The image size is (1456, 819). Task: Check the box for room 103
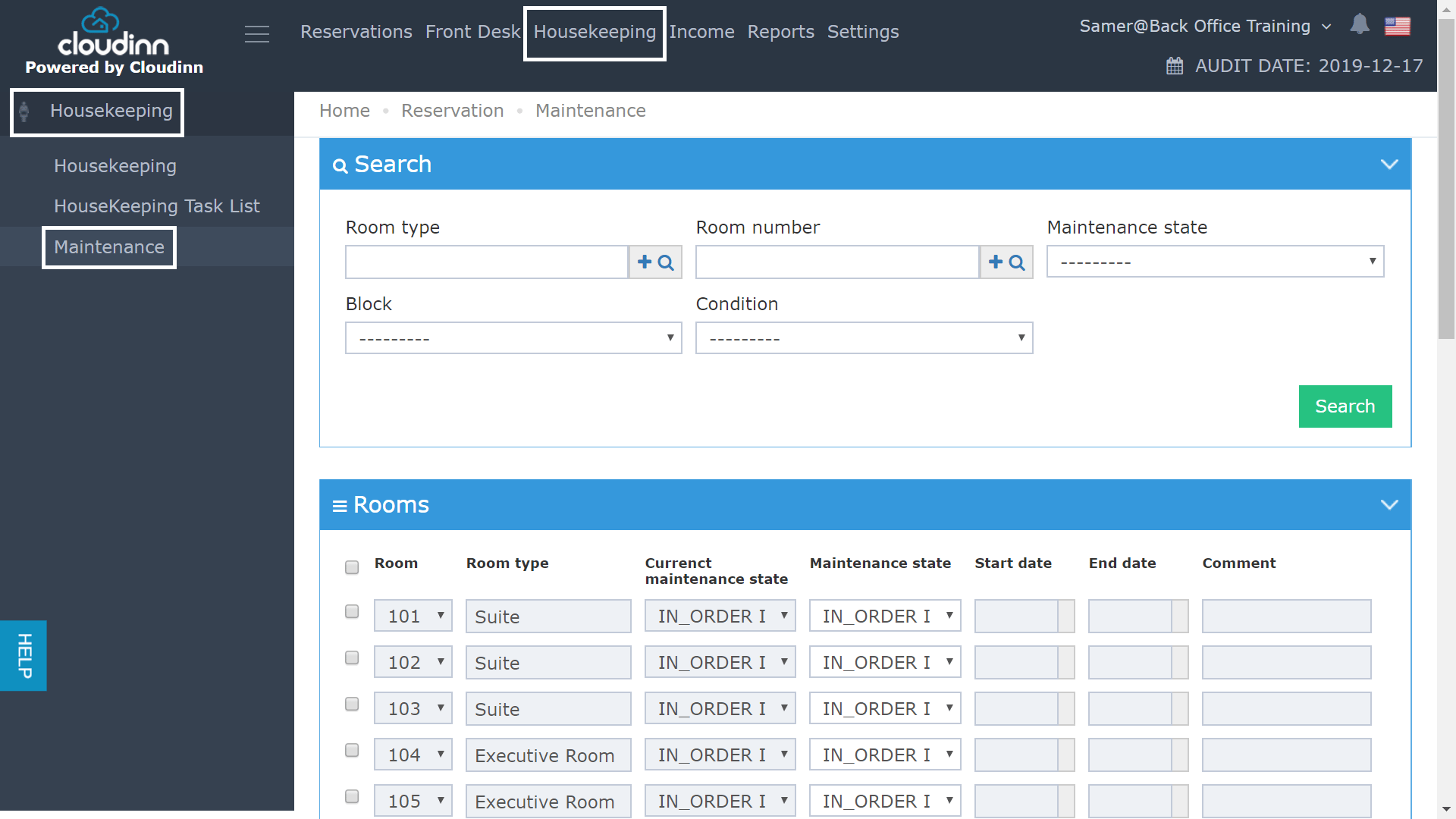pos(352,704)
